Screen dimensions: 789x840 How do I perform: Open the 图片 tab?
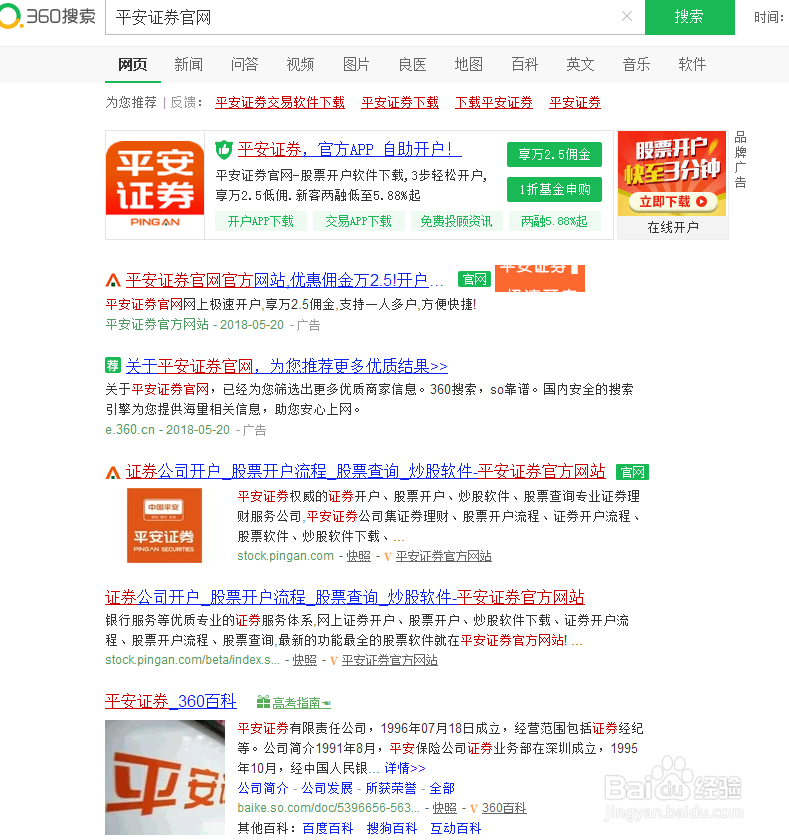click(x=356, y=64)
